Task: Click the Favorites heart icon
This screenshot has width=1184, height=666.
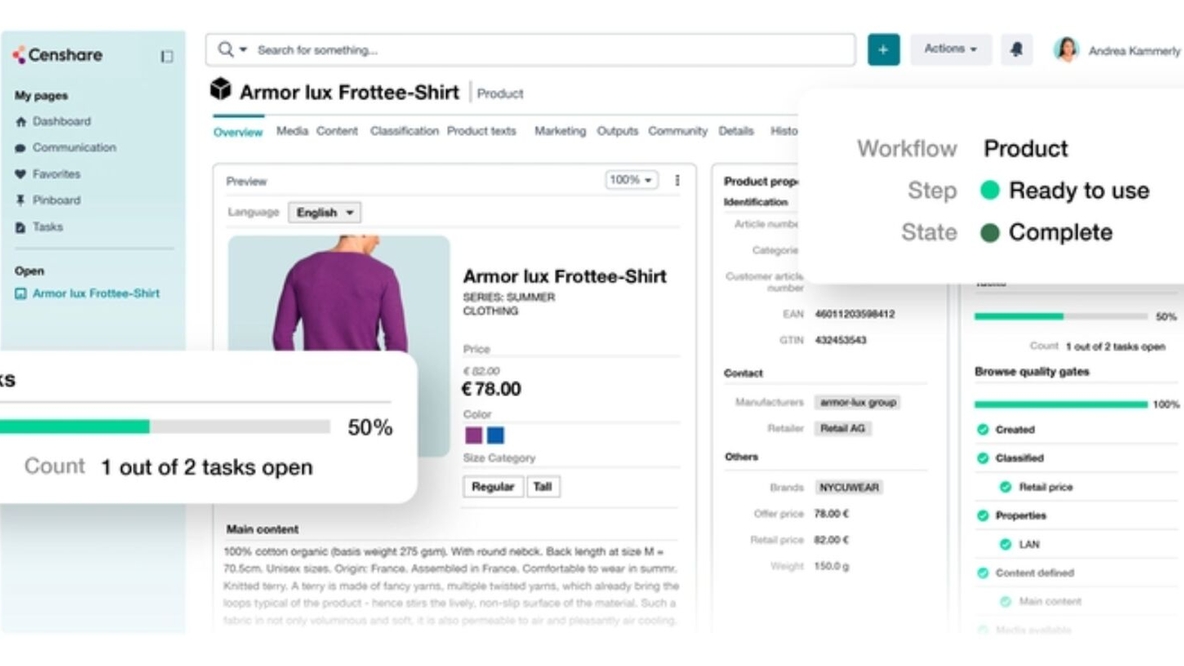Action: [x=20, y=174]
